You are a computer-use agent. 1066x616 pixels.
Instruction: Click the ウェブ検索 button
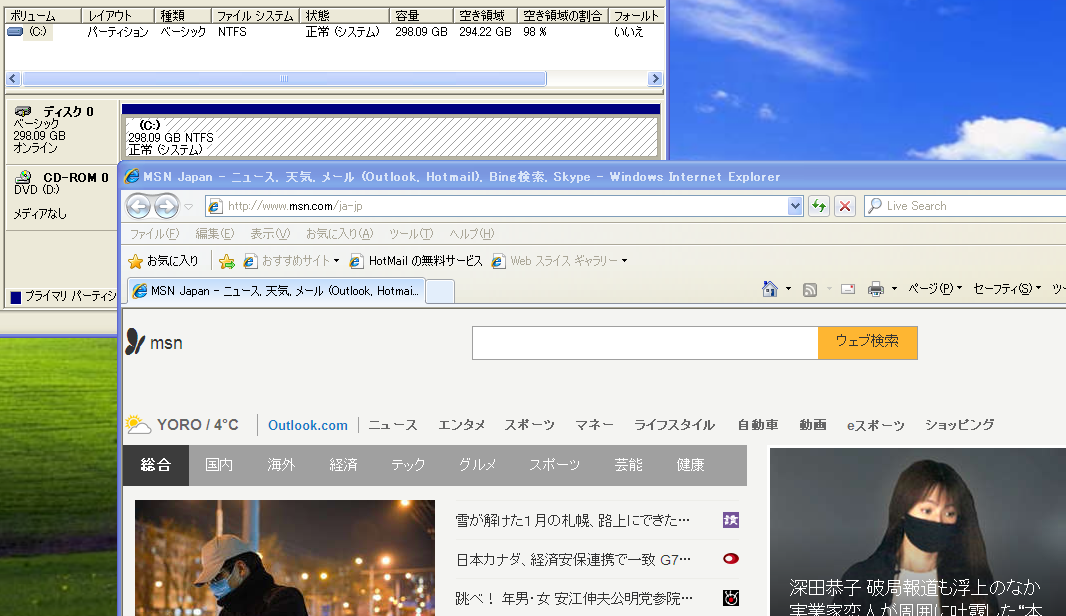[867, 342]
